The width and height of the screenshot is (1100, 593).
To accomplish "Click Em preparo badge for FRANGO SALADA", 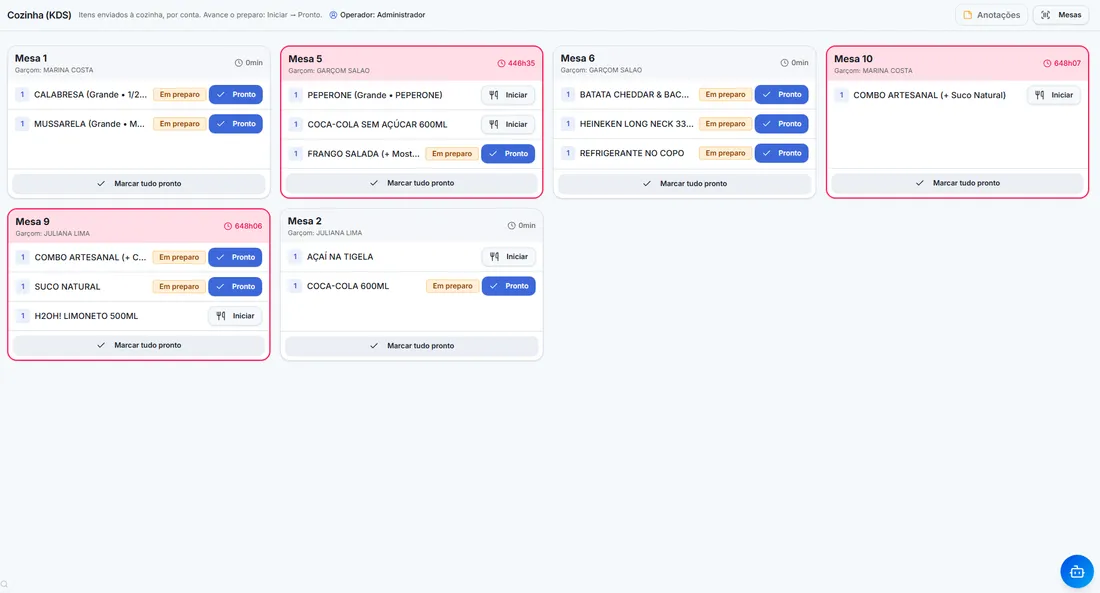I will [x=452, y=154].
